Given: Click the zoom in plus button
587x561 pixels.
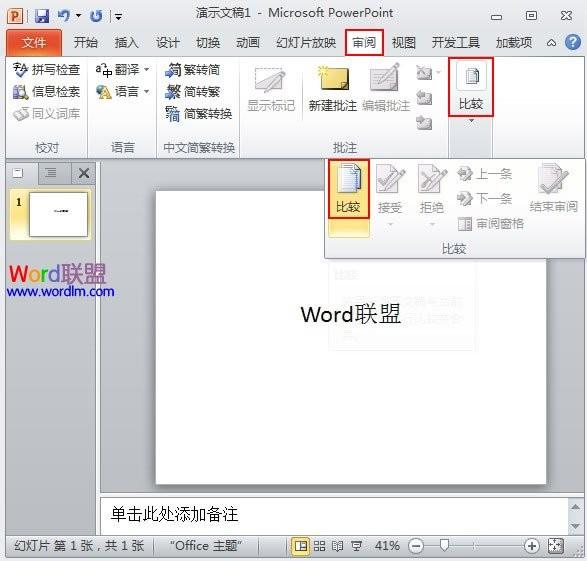Looking at the screenshot, I should (532, 546).
